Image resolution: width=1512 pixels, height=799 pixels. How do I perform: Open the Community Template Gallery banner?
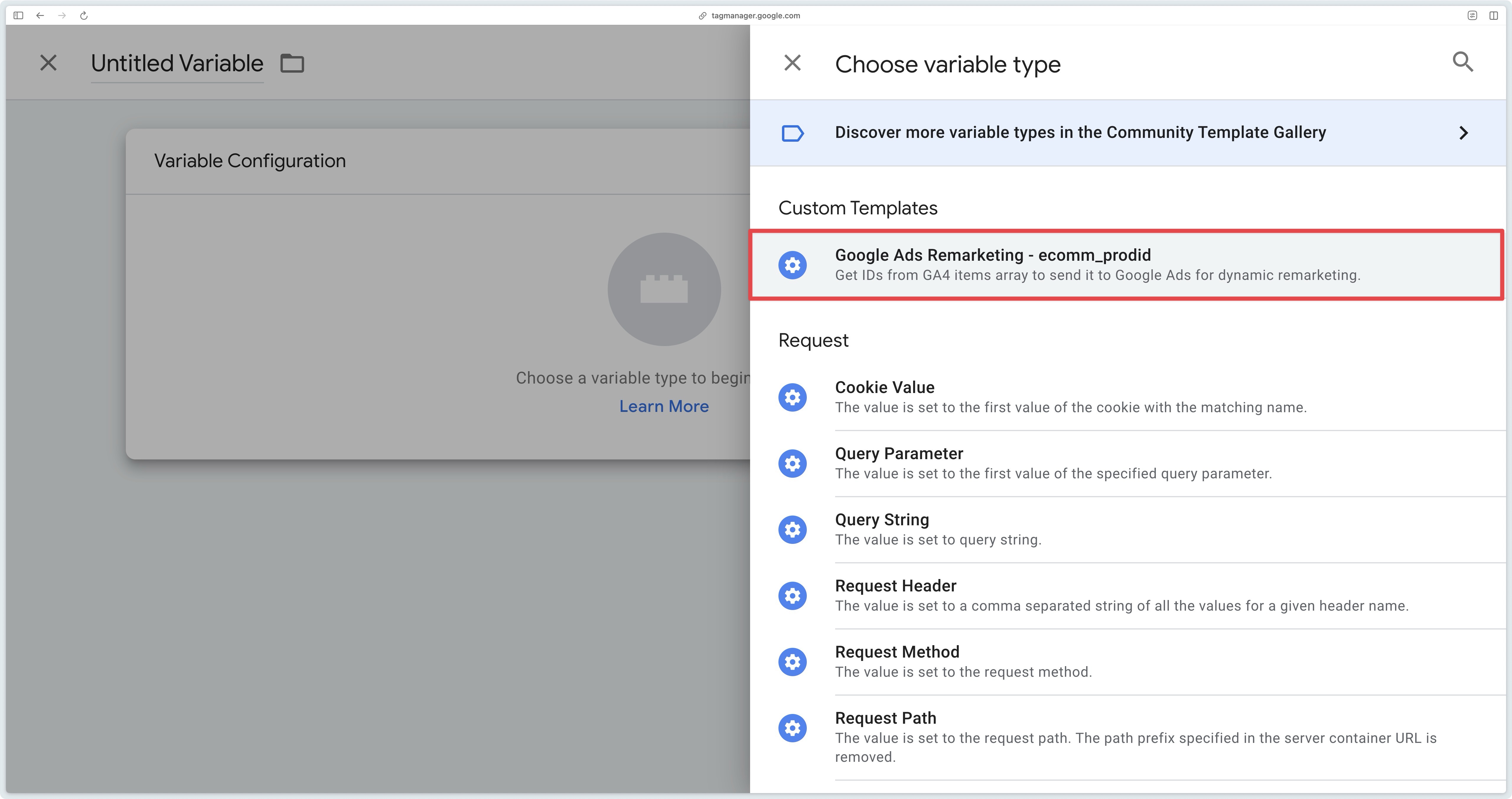coord(1128,133)
